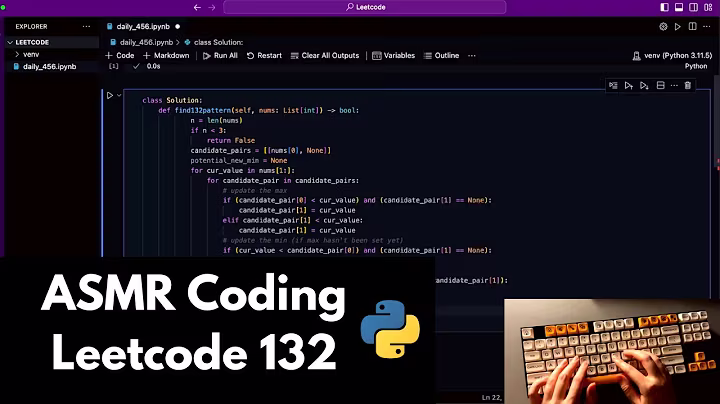Change the cell language from Python
This screenshot has height=404, width=720.
[x=696, y=66]
